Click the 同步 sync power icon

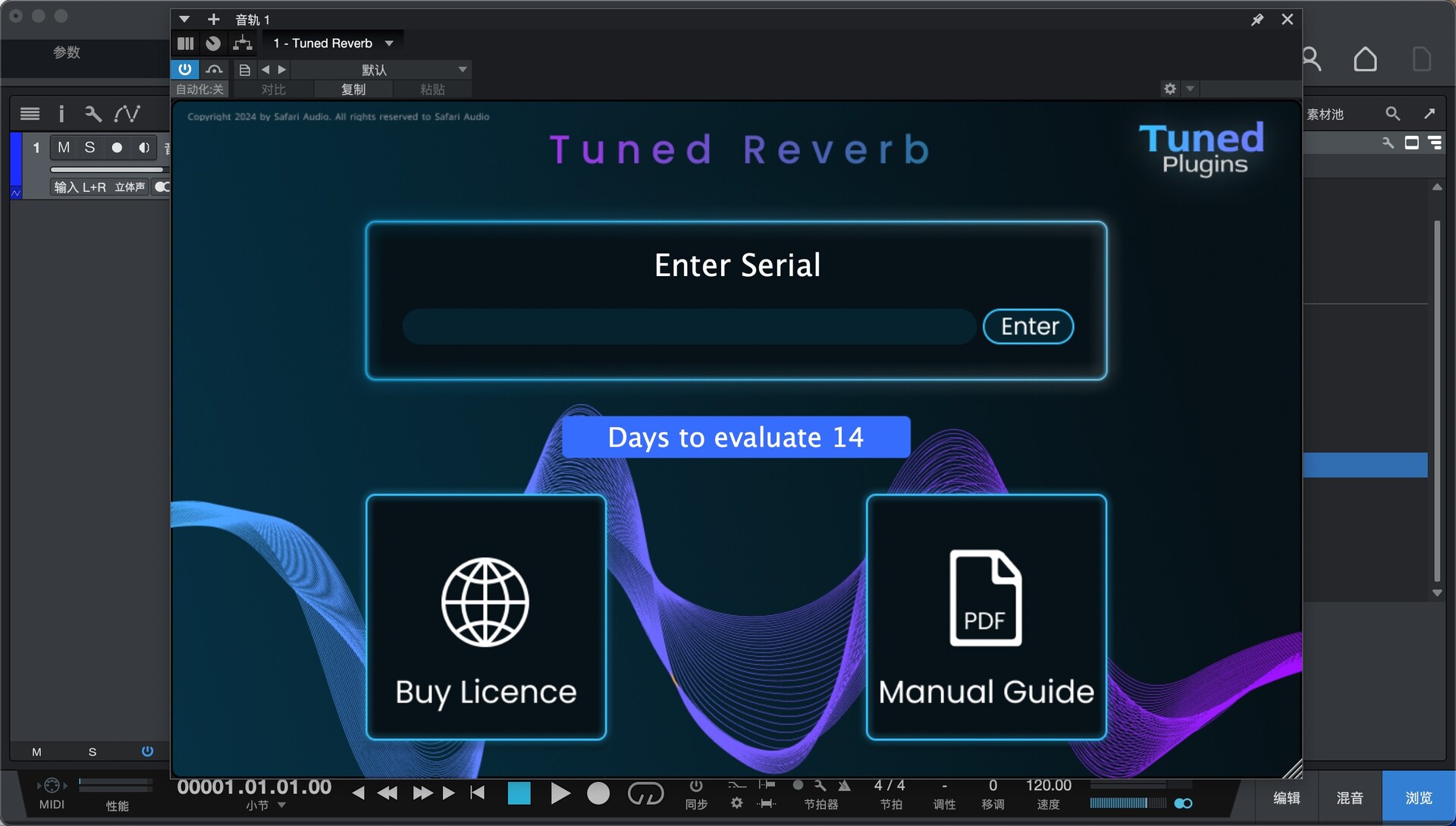[696, 786]
